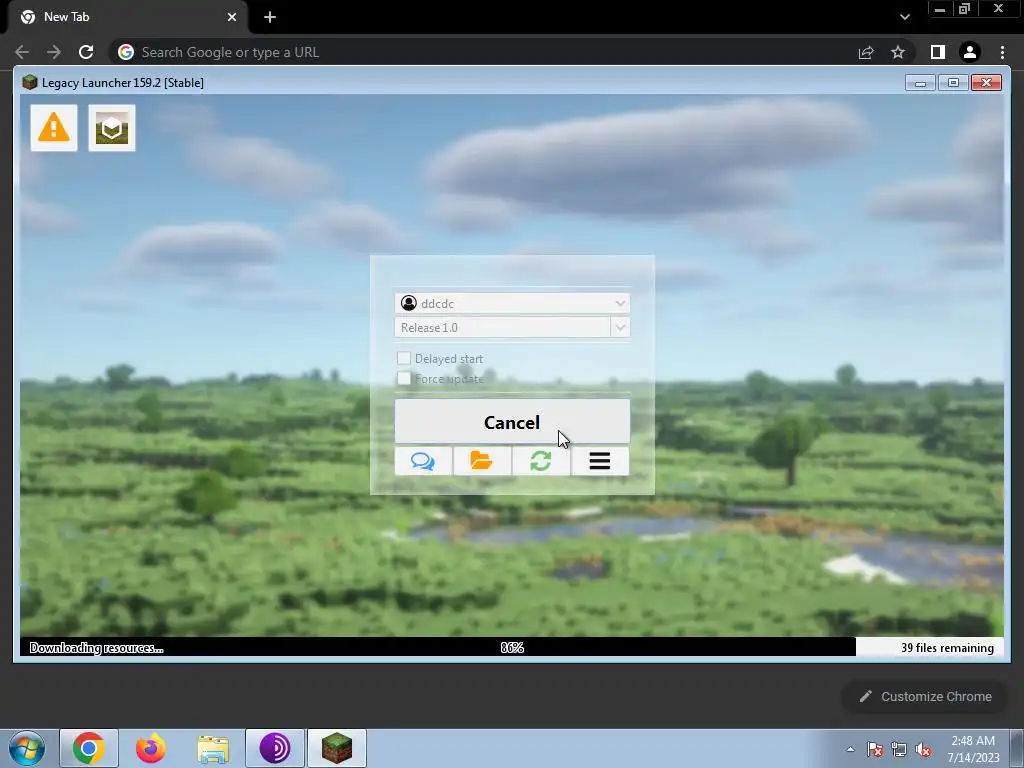The image size is (1024, 768).
Task: Cancel the resource download
Action: [512, 422]
